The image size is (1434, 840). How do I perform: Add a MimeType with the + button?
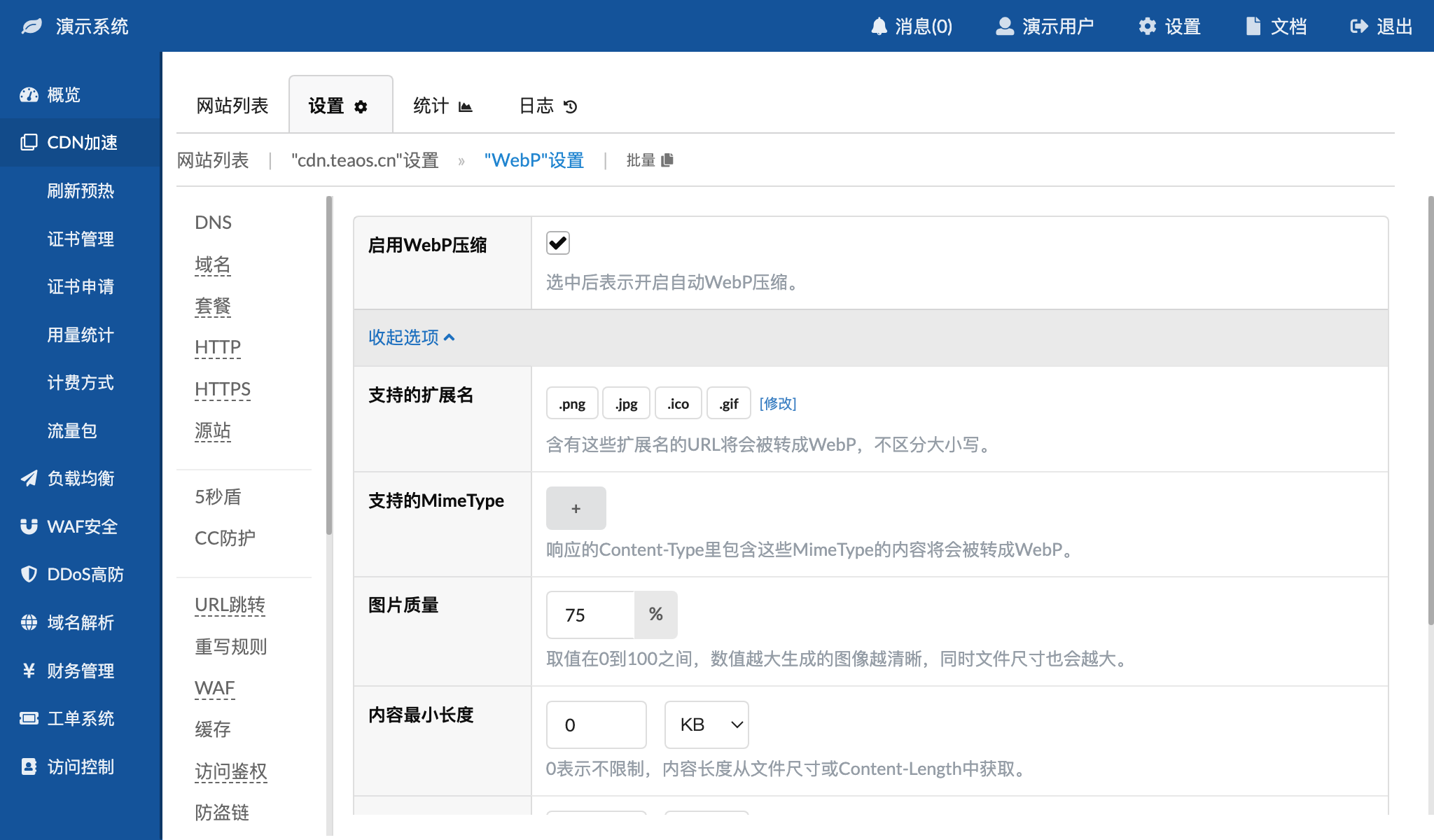[576, 507]
